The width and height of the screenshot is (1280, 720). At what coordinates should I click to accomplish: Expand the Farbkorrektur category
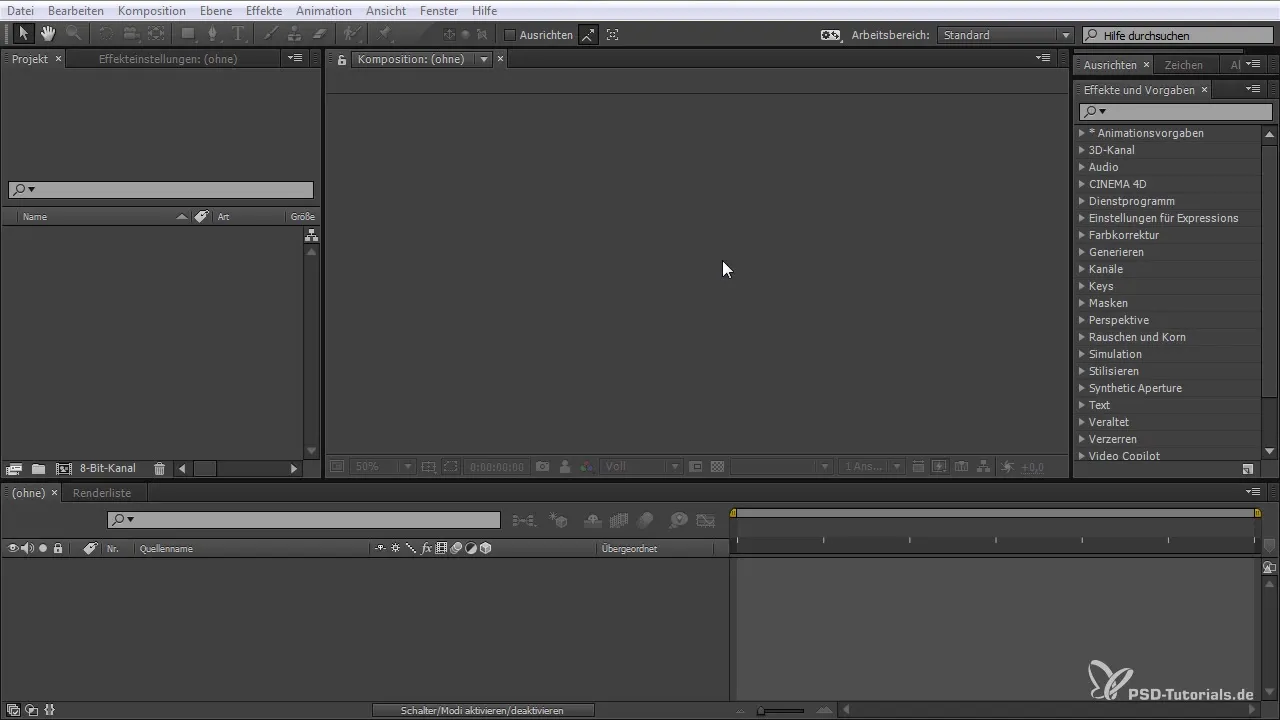click(x=1082, y=235)
